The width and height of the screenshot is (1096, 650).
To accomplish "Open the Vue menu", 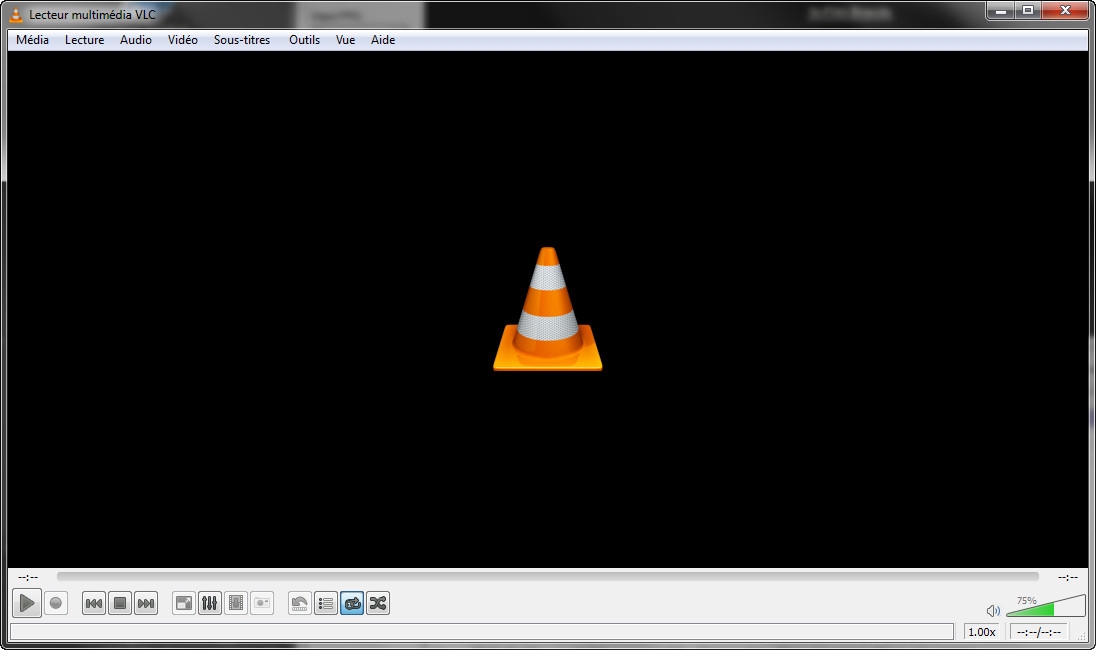I will tap(345, 40).
